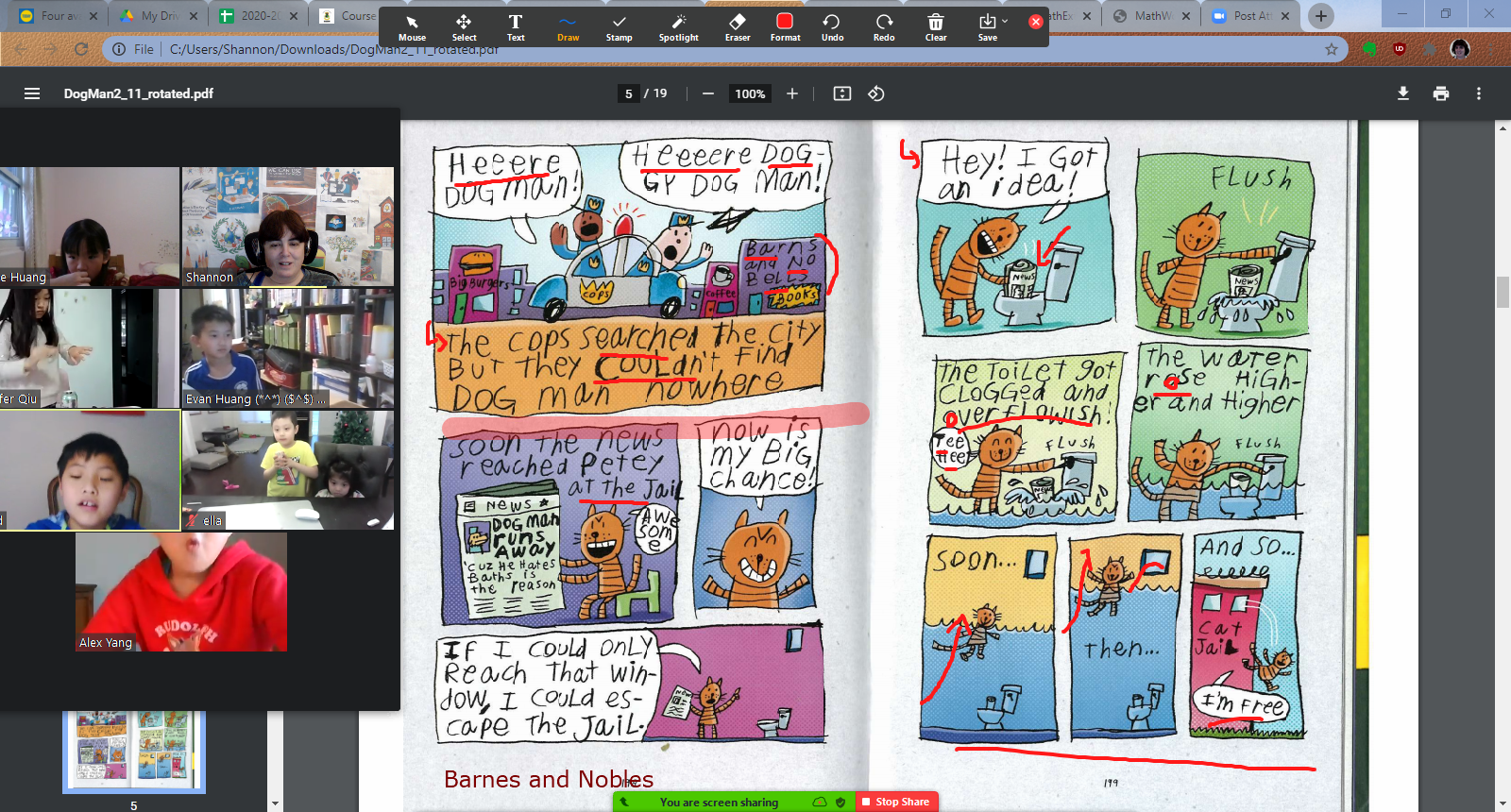Pick the Draw annotation tool
Viewport: 1511px width, 812px height.
coord(568,27)
